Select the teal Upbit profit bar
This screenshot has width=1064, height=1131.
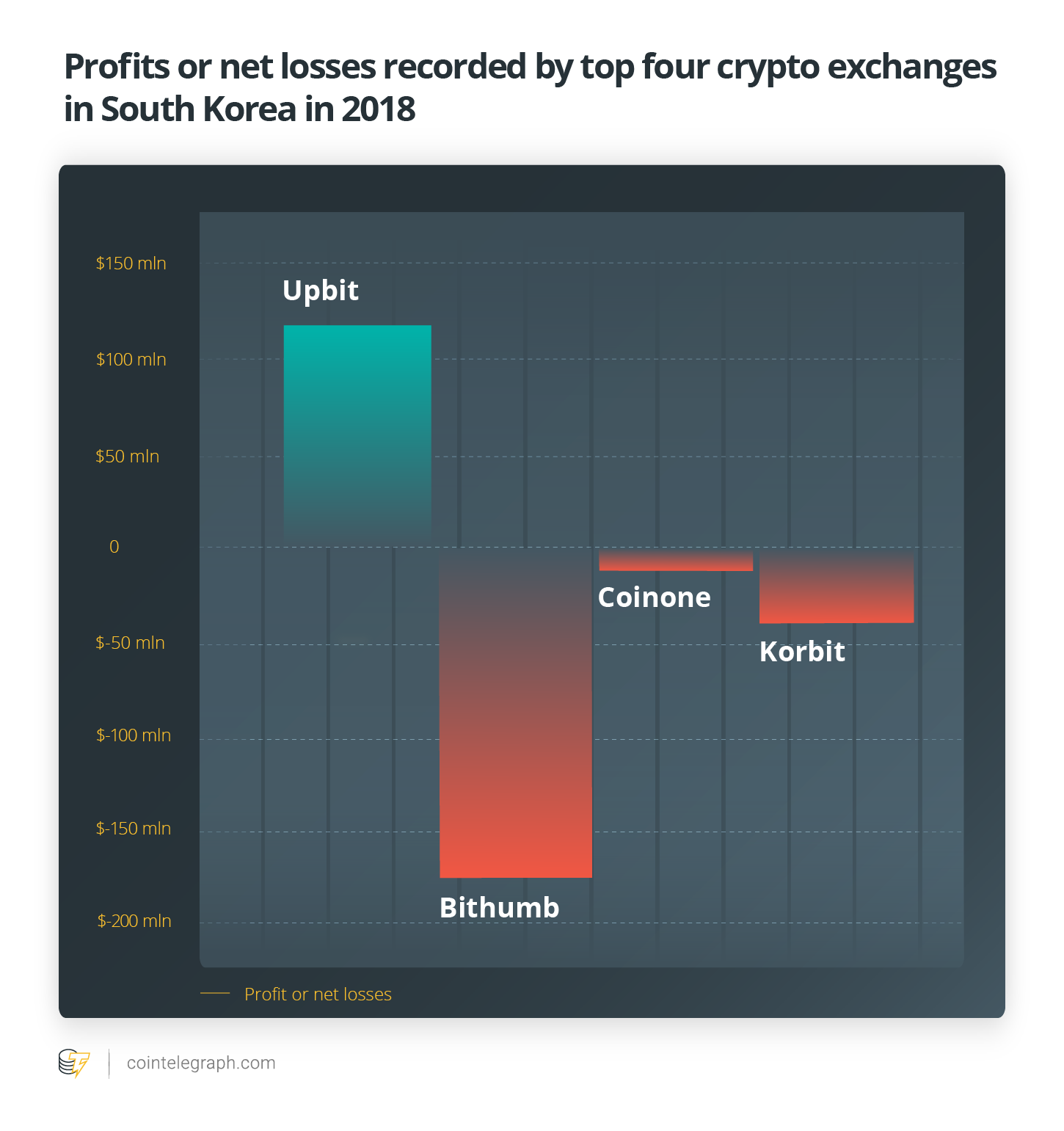[357, 434]
